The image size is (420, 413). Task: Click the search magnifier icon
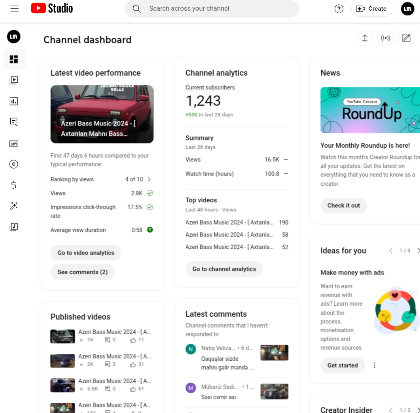137,9
